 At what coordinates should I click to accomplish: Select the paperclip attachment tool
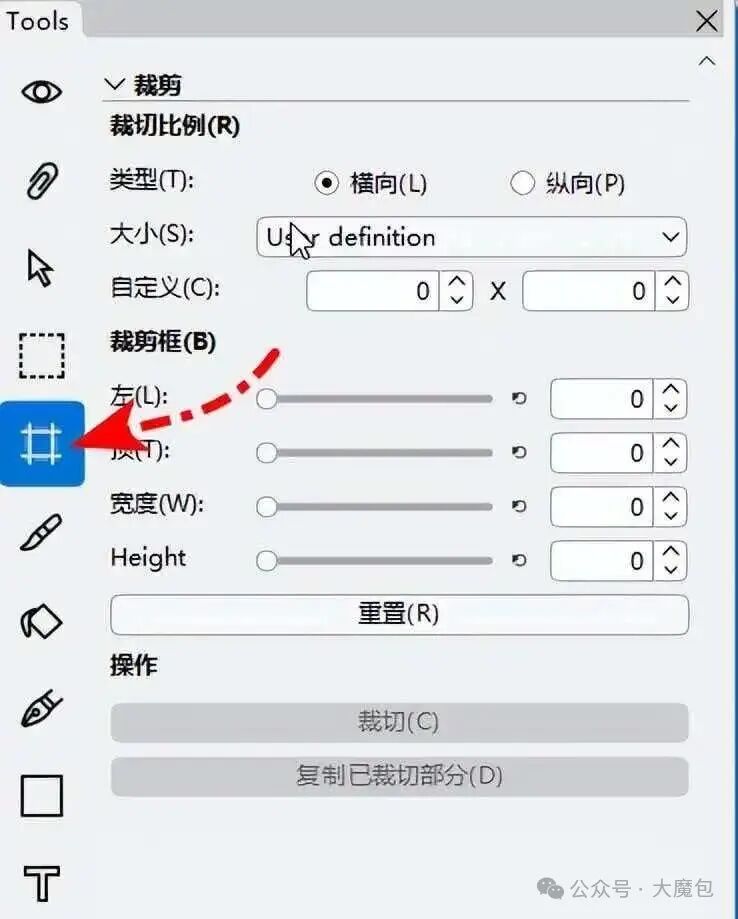(x=42, y=181)
